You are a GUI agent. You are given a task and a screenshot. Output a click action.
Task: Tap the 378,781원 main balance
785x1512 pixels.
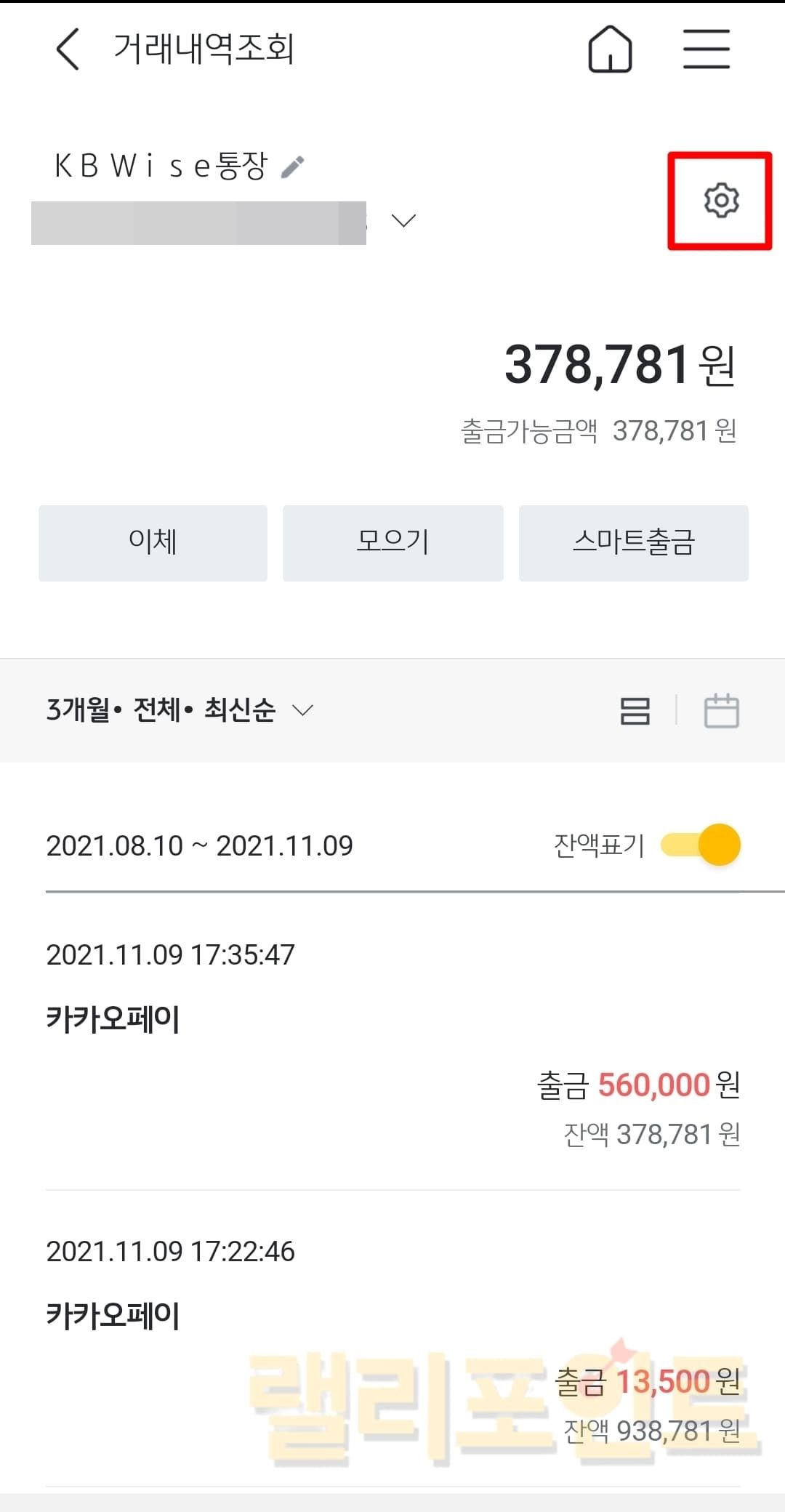619,365
